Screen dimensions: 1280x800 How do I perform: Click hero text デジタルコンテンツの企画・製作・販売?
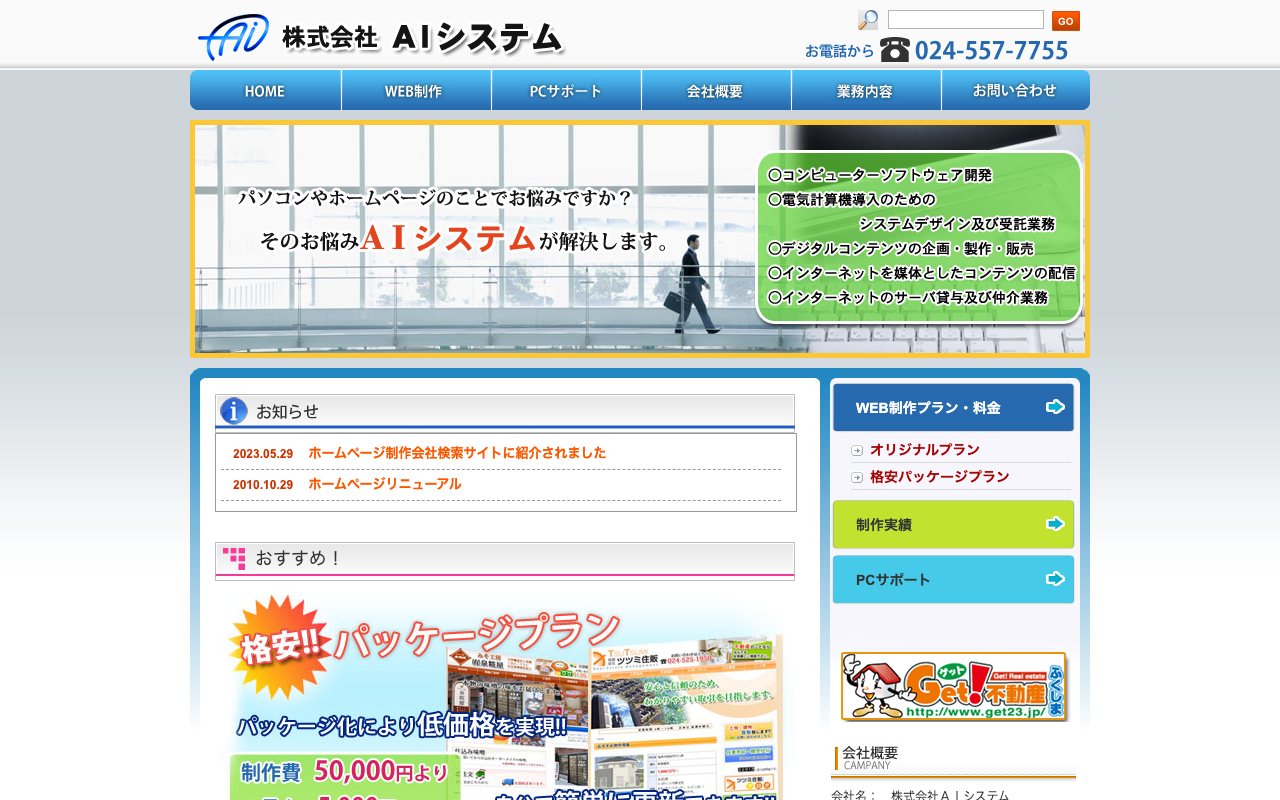901,248
